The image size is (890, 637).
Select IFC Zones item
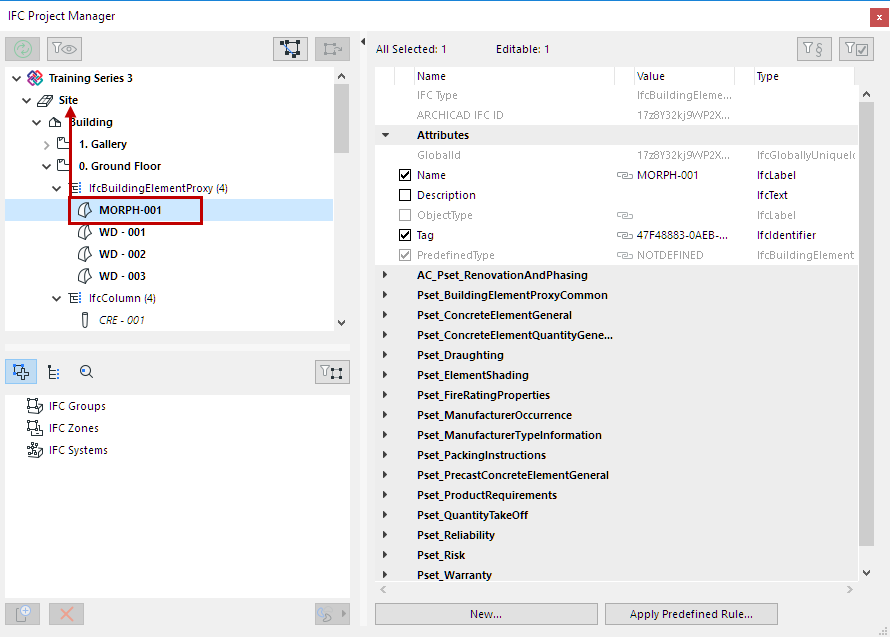(x=74, y=428)
